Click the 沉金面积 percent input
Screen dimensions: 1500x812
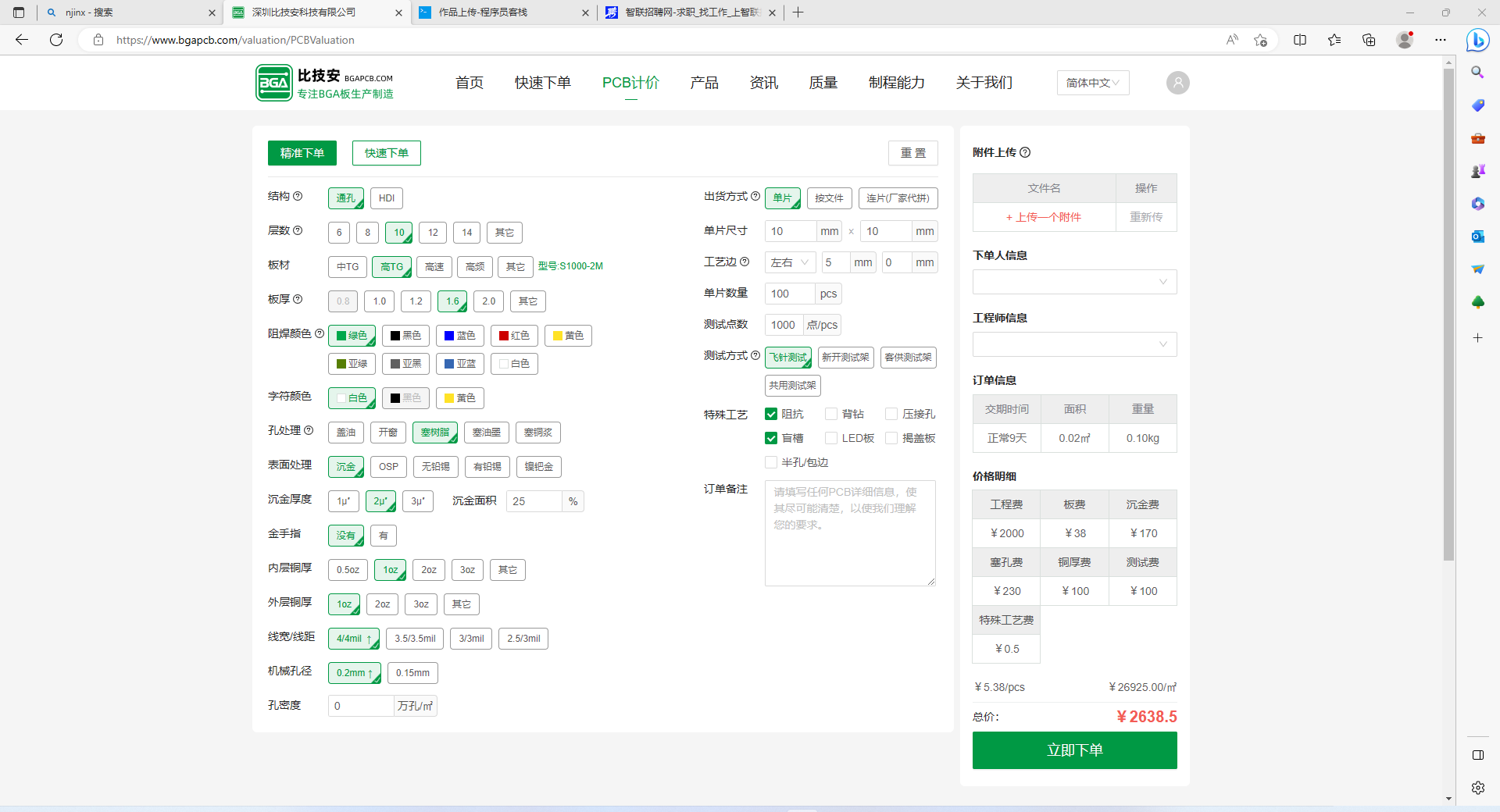pyautogui.click(x=534, y=501)
